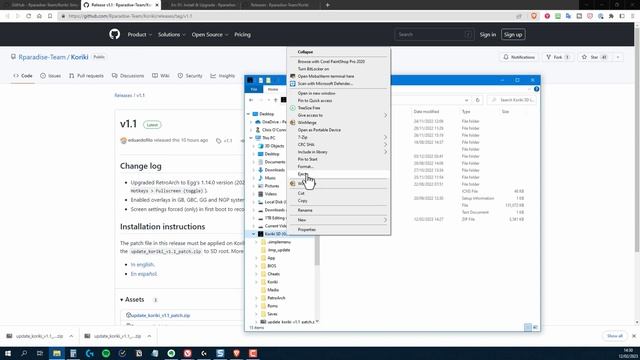Expand the Roms folder node
This screenshot has width=640, height=360.
[257, 306]
